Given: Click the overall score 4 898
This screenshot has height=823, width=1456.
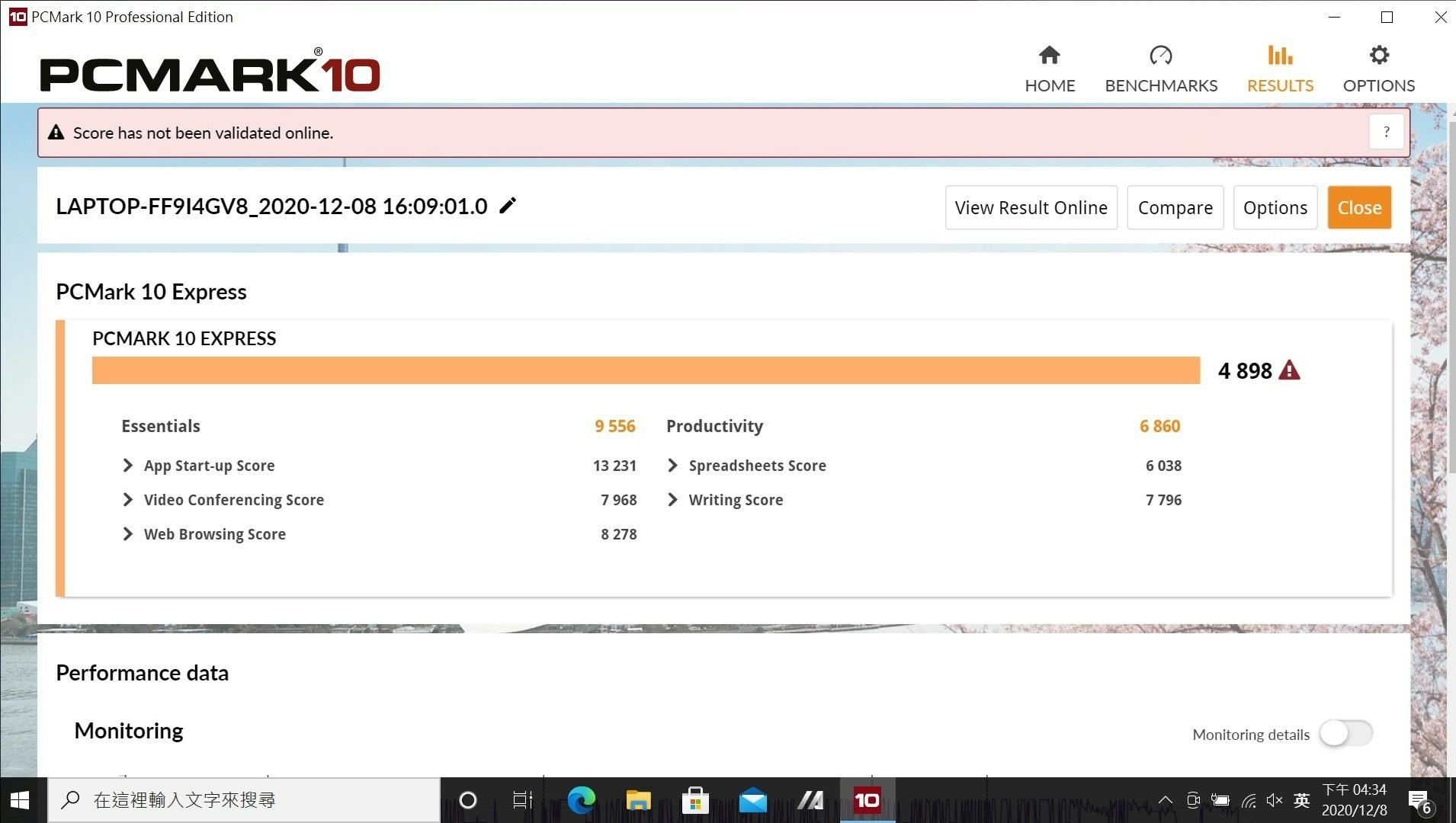Looking at the screenshot, I should point(1245,370).
